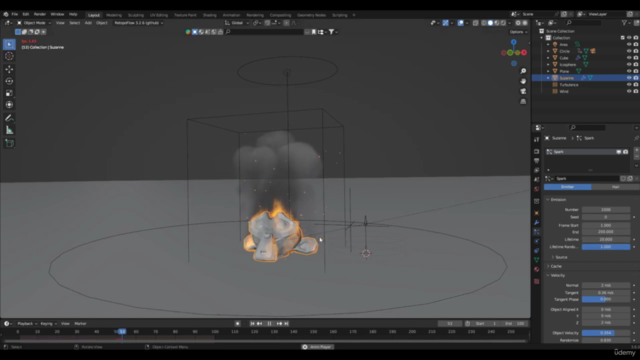Open the viewport Add menu

[x=88, y=23]
